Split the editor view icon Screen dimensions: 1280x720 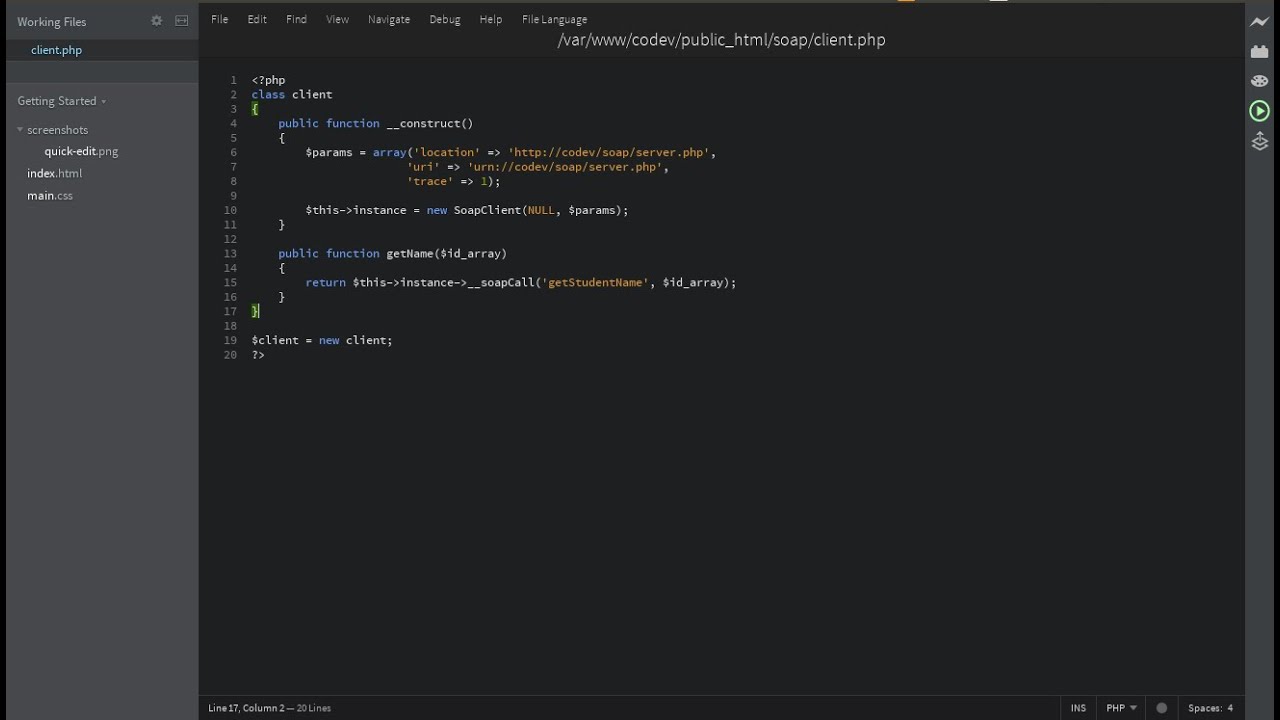(x=181, y=21)
